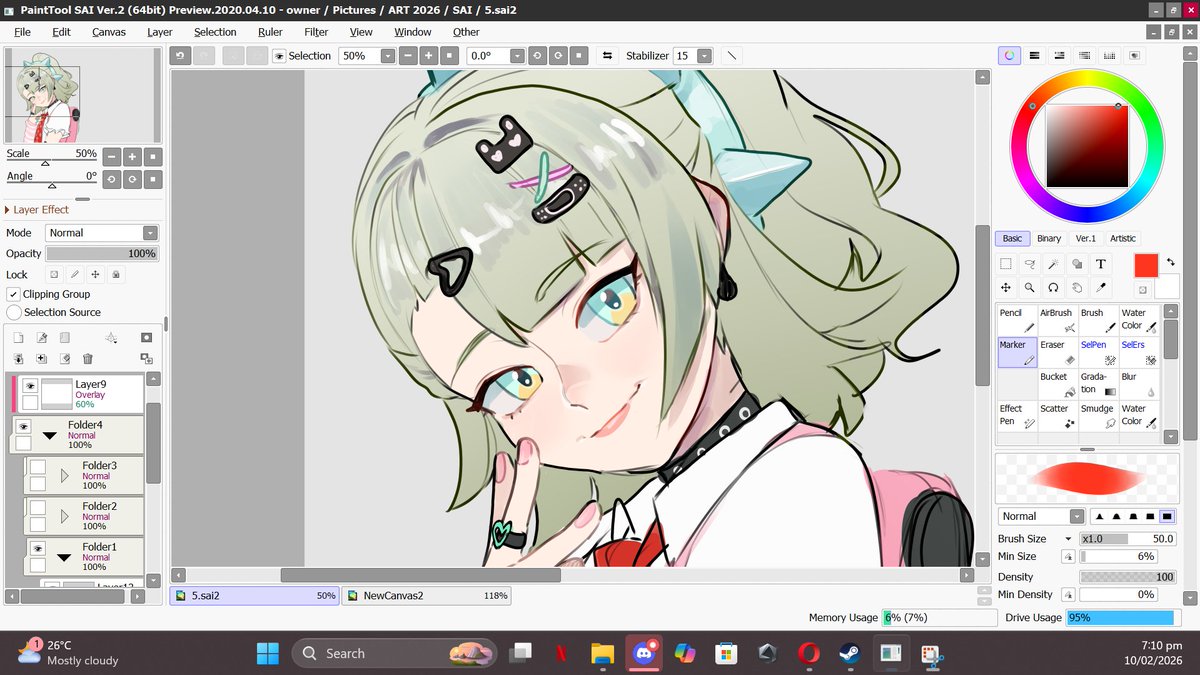1200x675 pixels.
Task: Click the layer Opacity slider bar
Action: pyautogui.click(x=101, y=254)
